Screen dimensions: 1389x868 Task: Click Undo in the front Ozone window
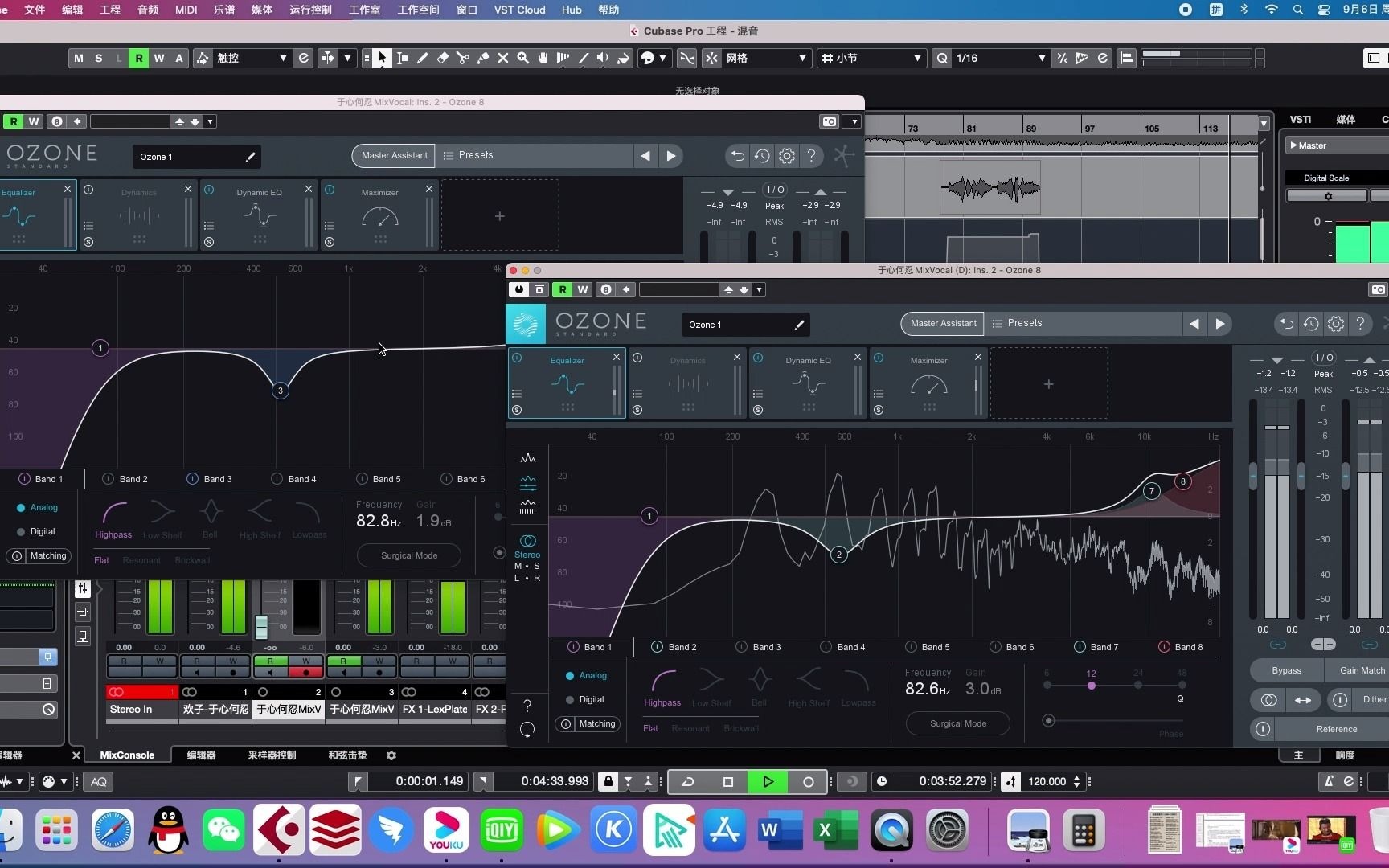click(x=1287, y=324)
